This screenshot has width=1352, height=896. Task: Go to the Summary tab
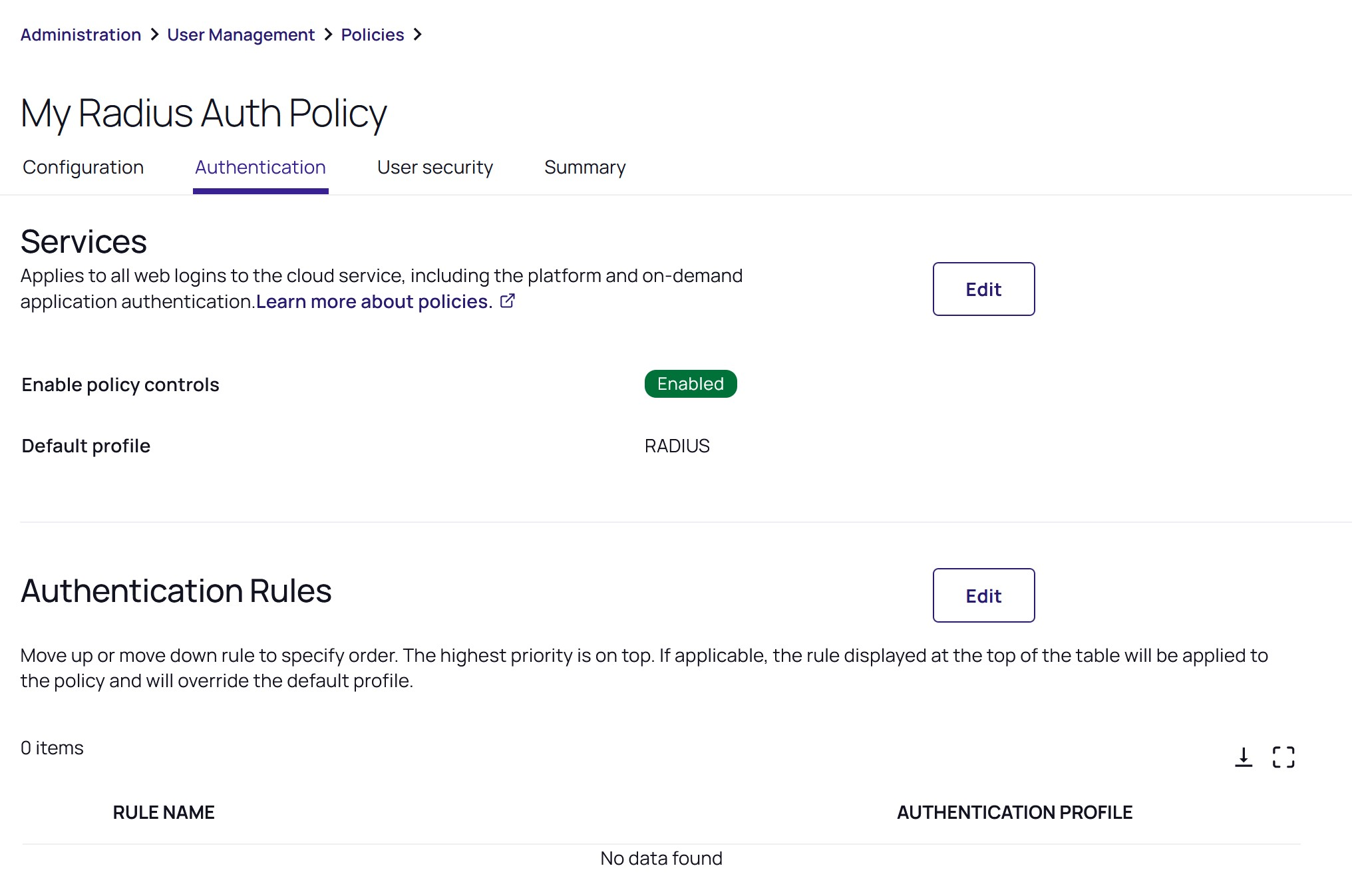tap(585, 168)
